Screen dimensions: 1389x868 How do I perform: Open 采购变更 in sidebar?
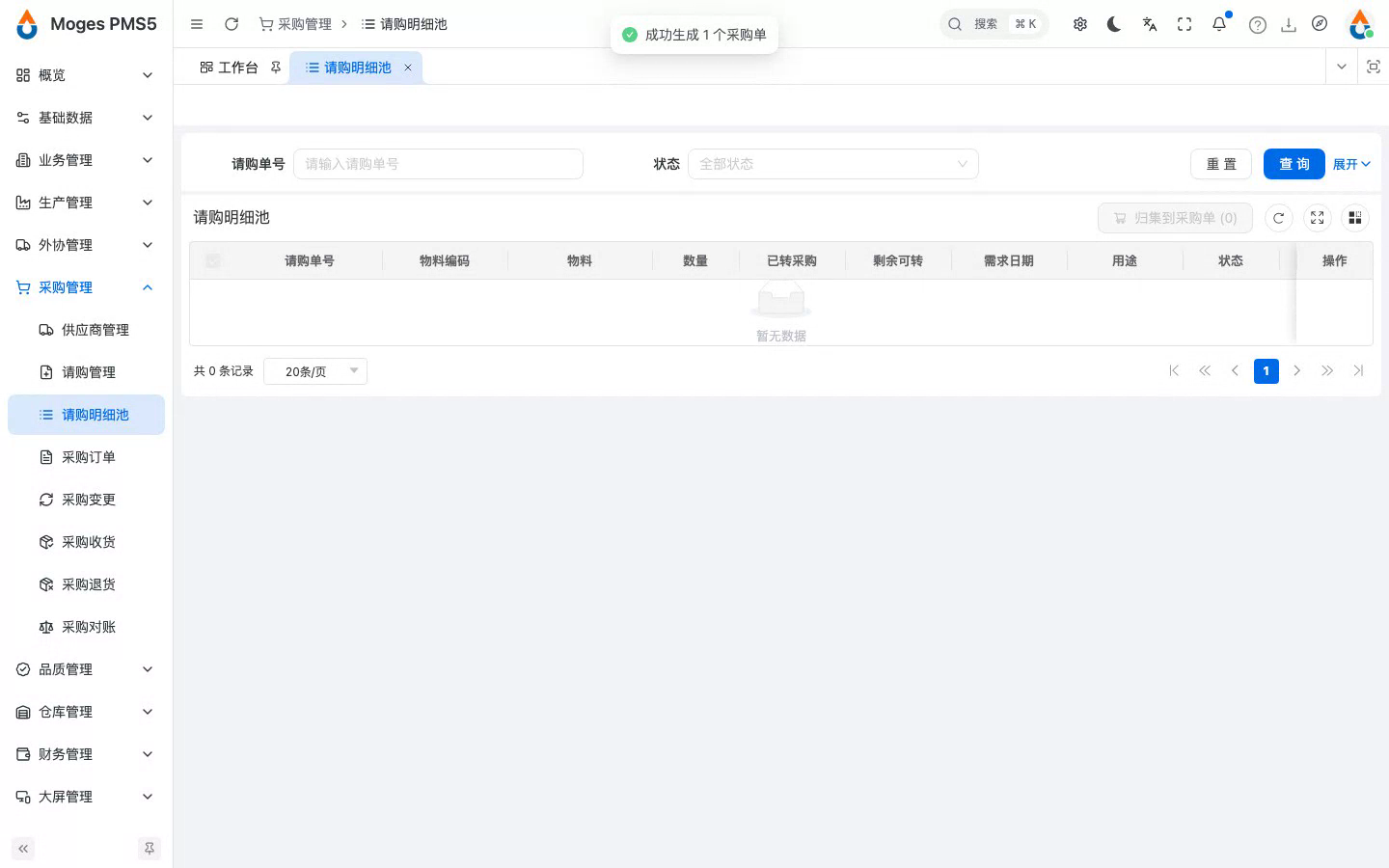coord(86,500)
